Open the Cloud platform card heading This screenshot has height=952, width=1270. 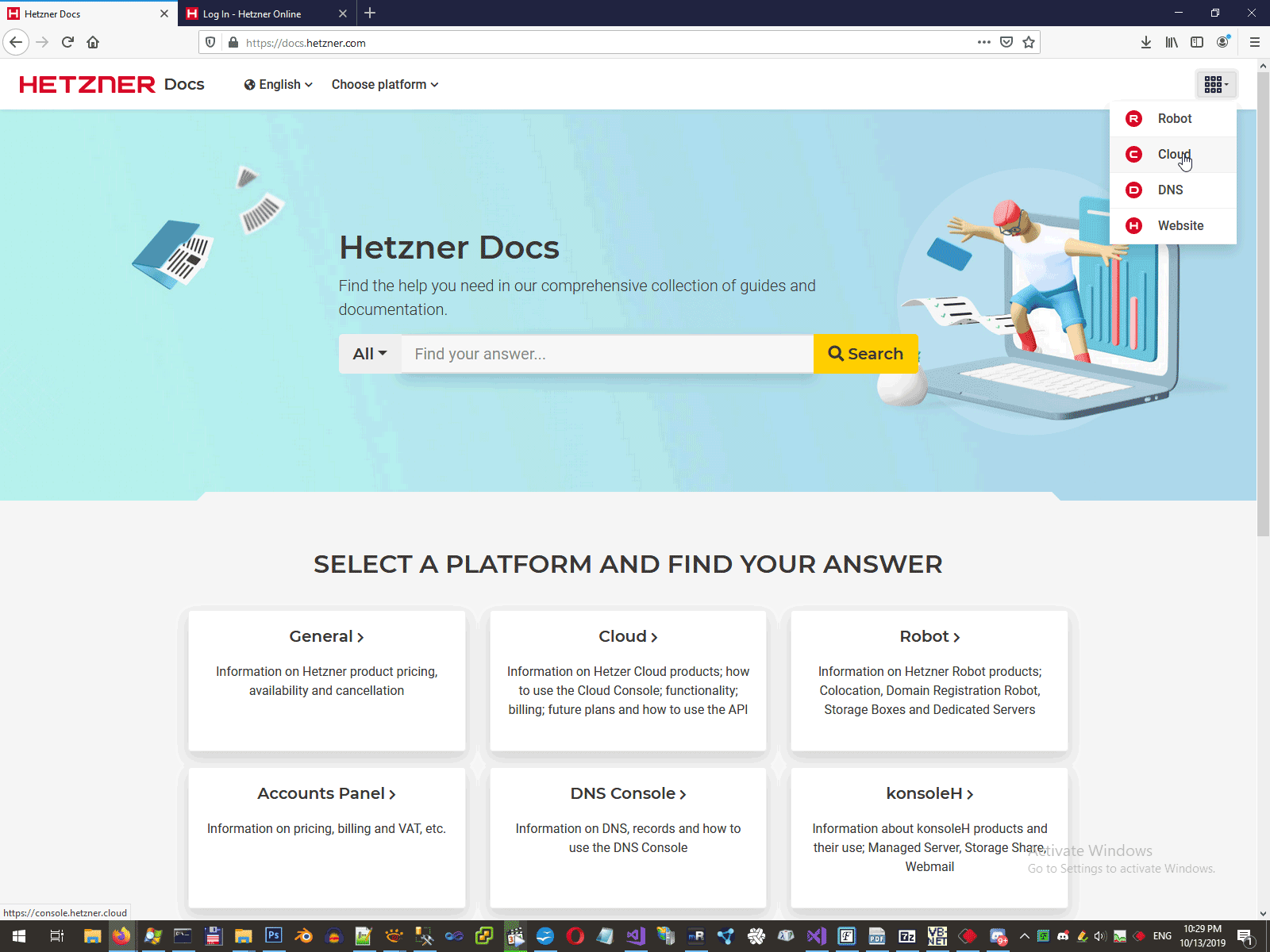[x=628, y=636]
